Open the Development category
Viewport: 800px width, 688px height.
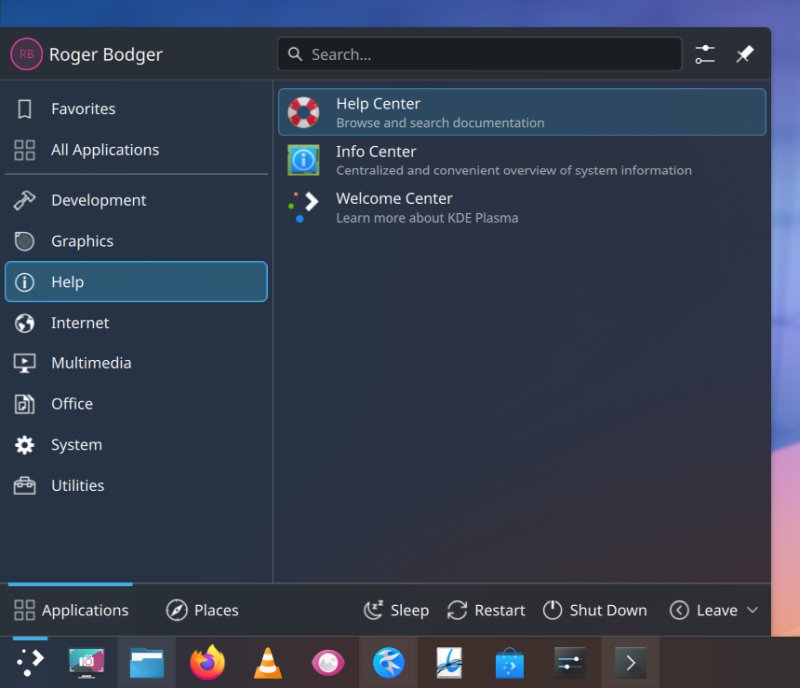[136, 200]
